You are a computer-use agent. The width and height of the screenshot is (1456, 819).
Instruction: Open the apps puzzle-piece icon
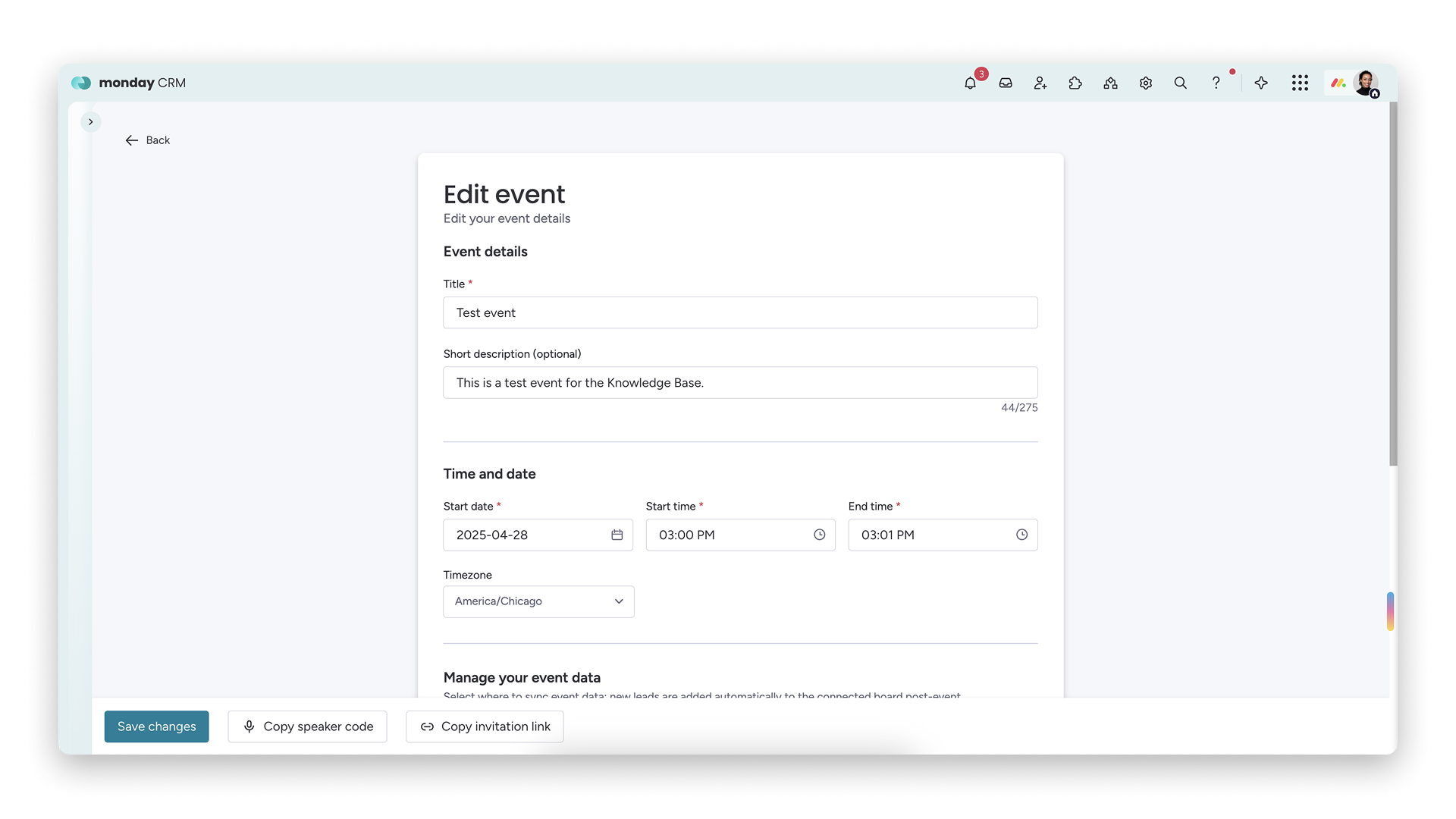pos(1075,83)
